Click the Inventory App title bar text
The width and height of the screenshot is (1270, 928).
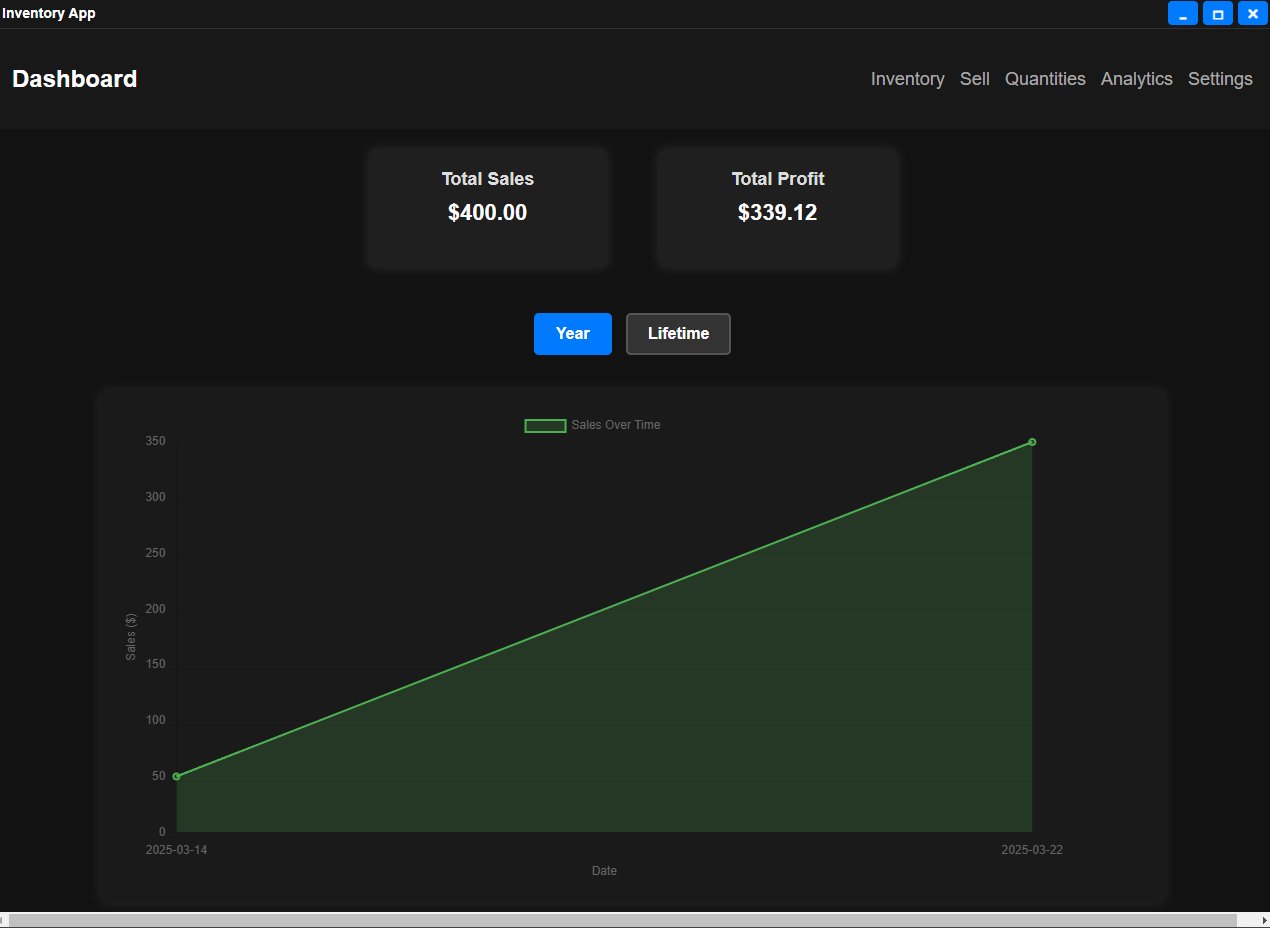coord(48,13)
